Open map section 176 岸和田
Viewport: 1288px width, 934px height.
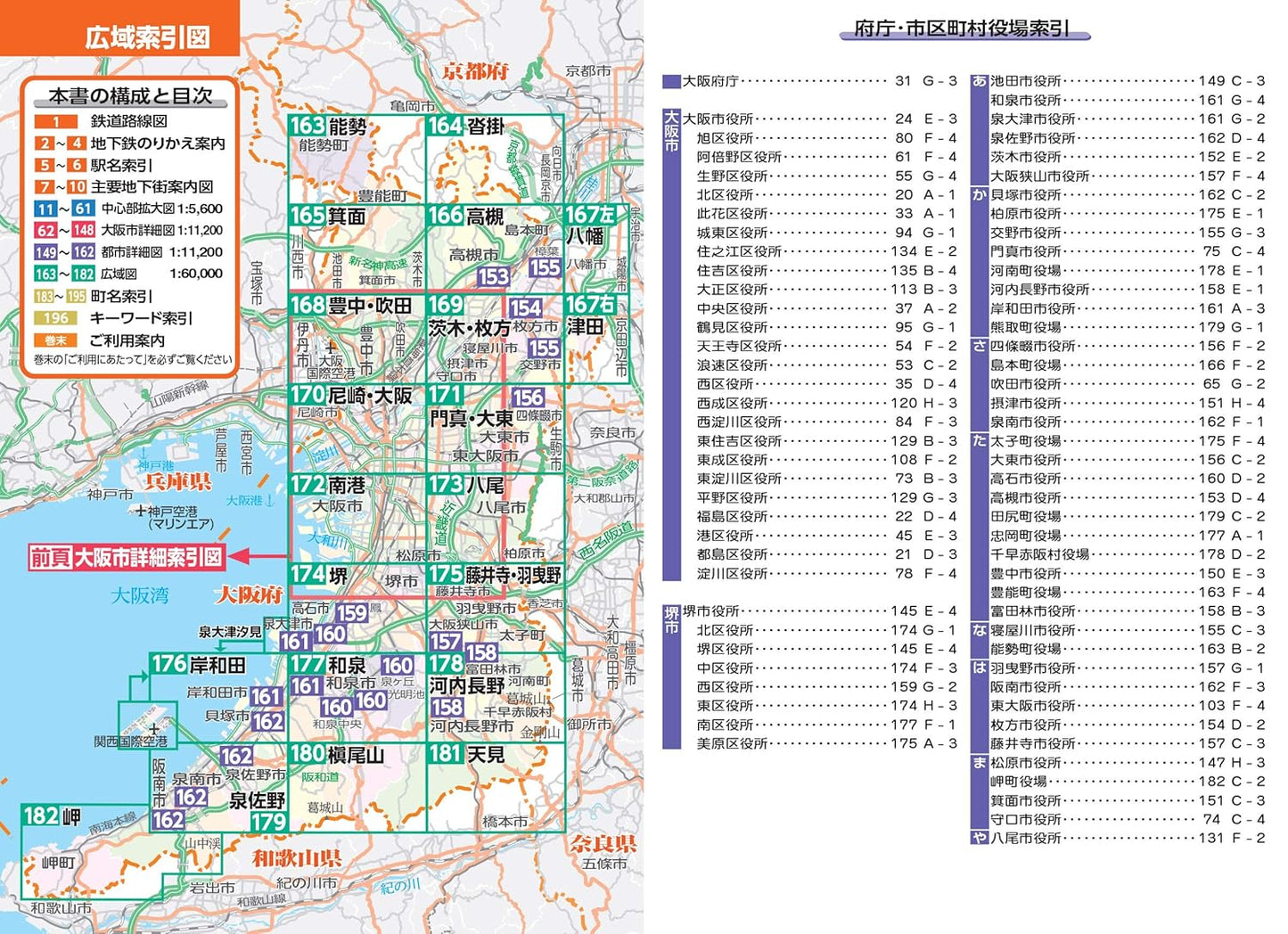[x=197, y=665]
